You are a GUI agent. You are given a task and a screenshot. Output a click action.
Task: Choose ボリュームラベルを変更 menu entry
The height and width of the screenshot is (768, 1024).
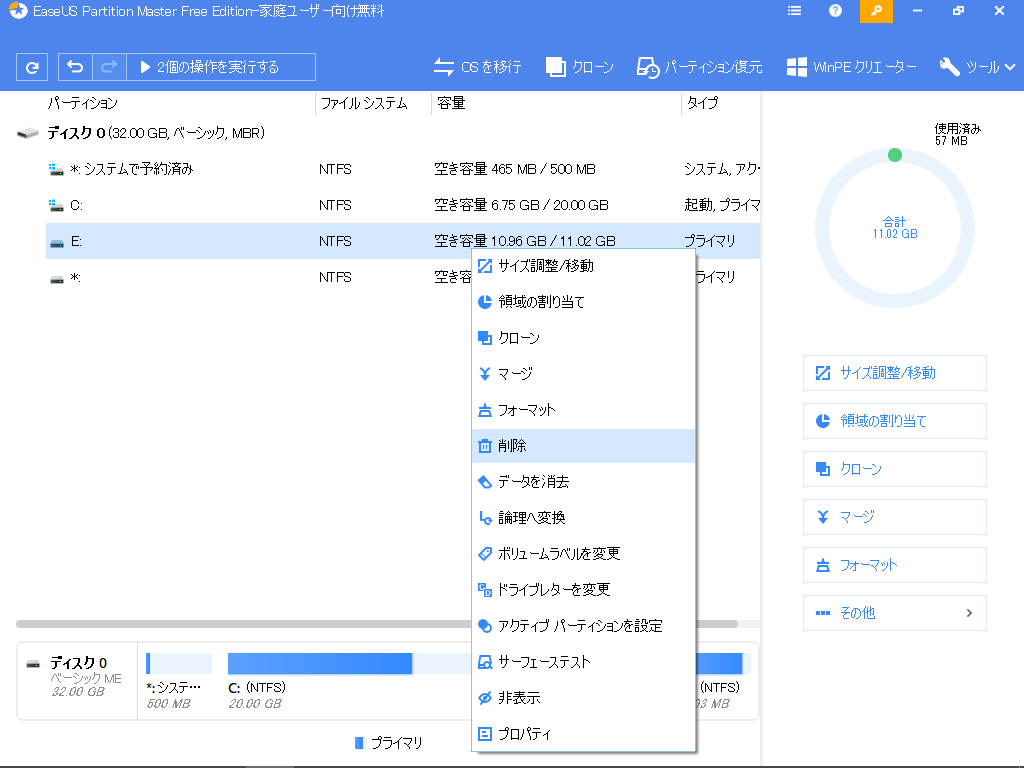[x=583, y=554]
